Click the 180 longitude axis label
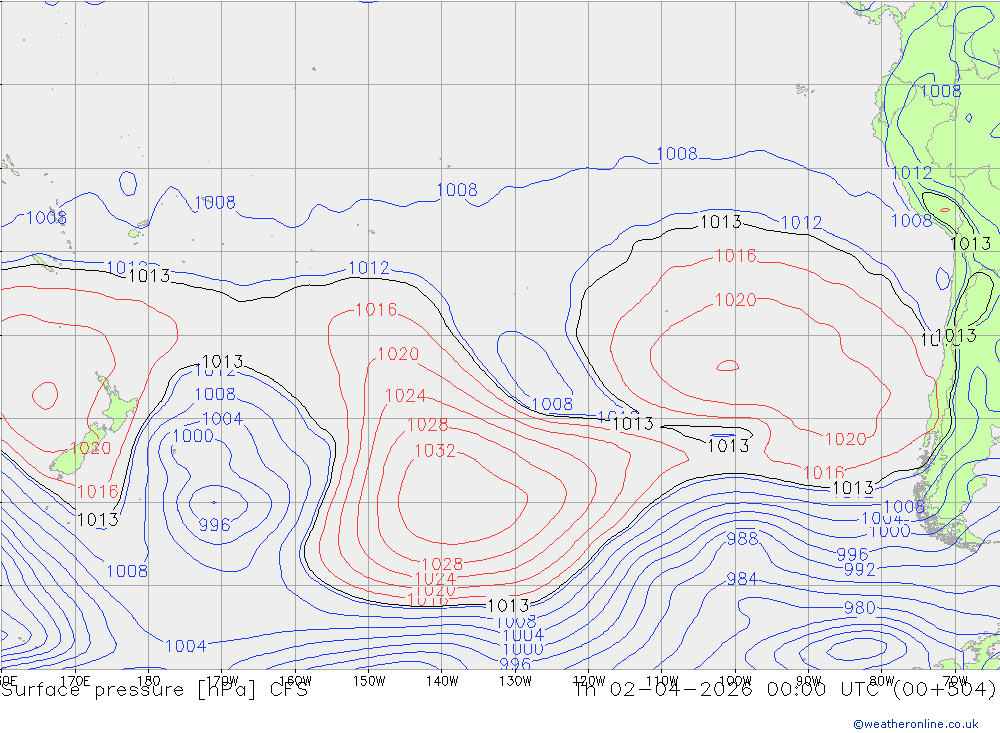The image size is (1000, 733). point(148,681)
